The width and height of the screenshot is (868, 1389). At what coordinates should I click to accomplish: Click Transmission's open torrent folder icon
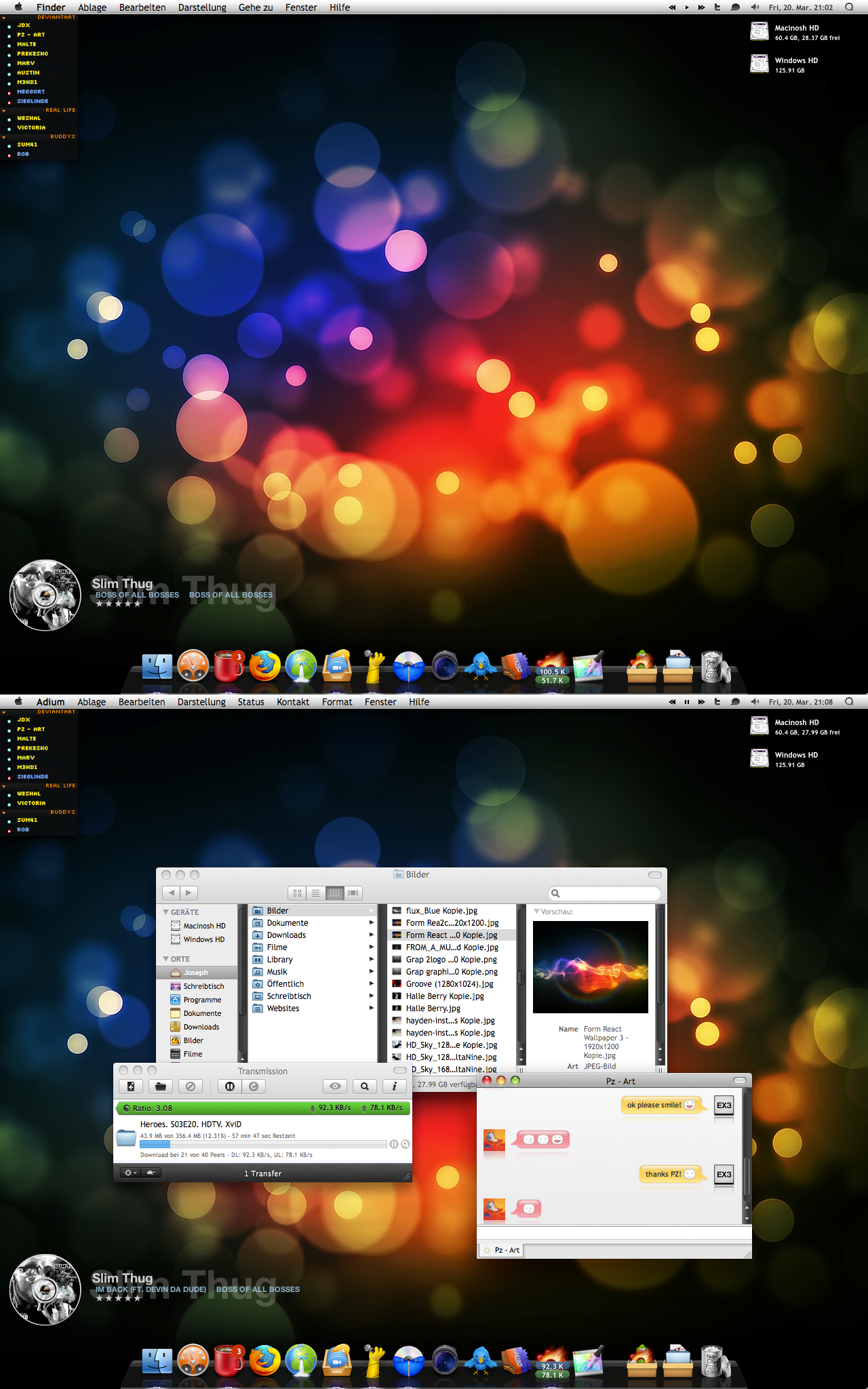[161, 1087]
